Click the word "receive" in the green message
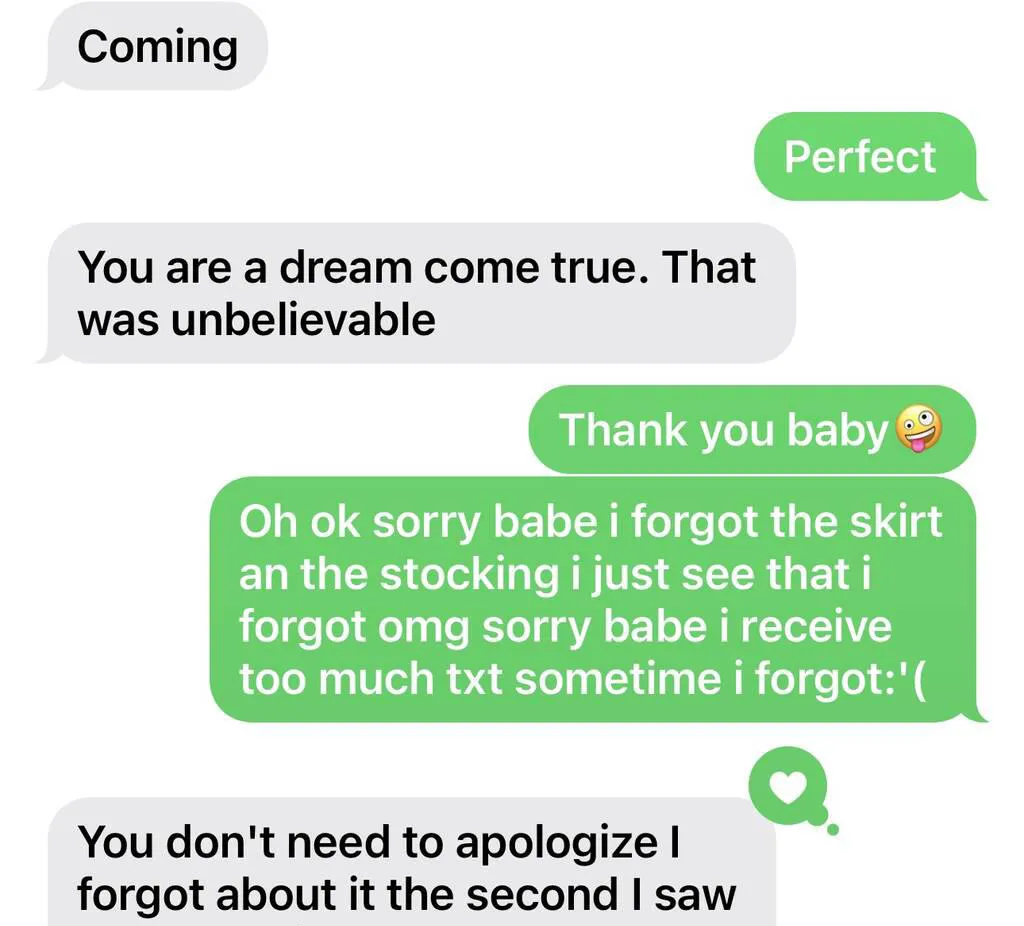 pos(816,626)
